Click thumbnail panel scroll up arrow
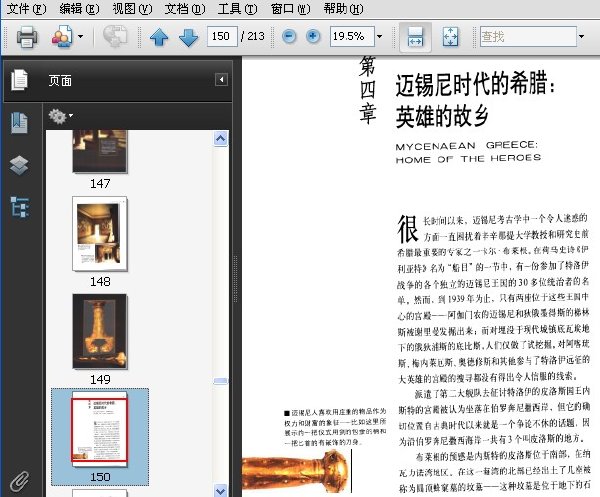This screenshot has width=600, height=497. [221, 139]
